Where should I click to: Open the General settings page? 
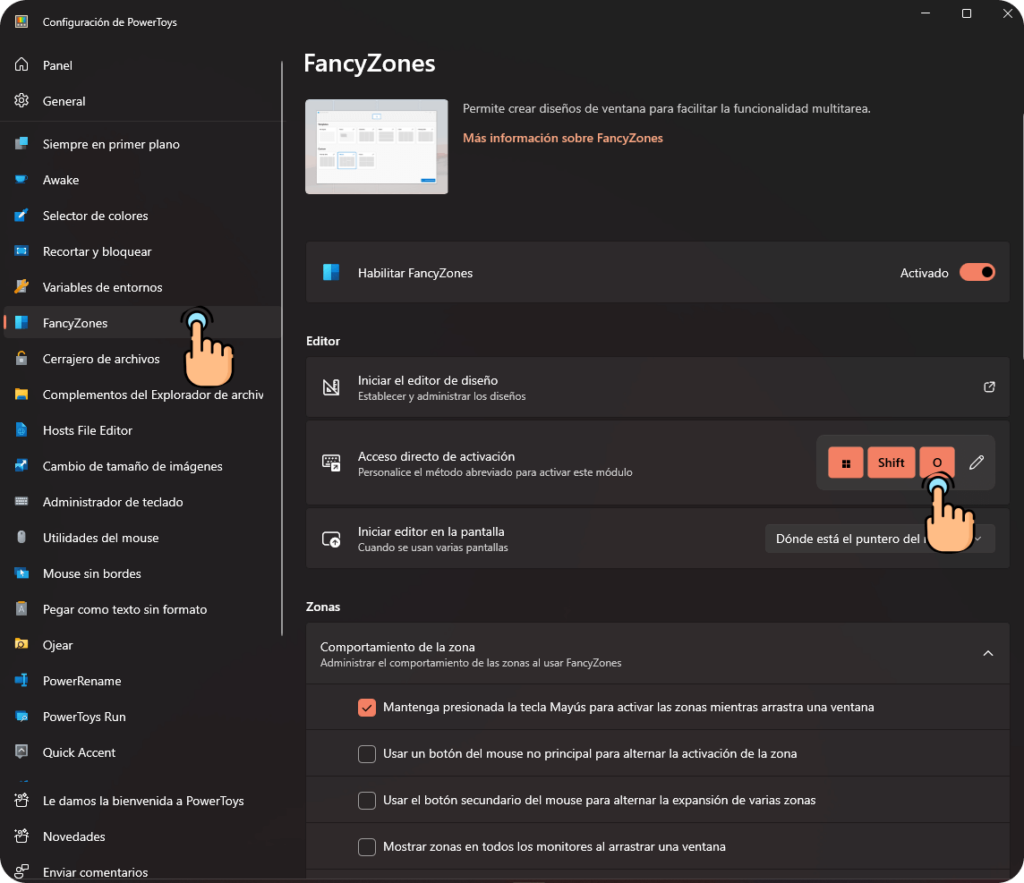pyautogui.click(x=64, y=101)
